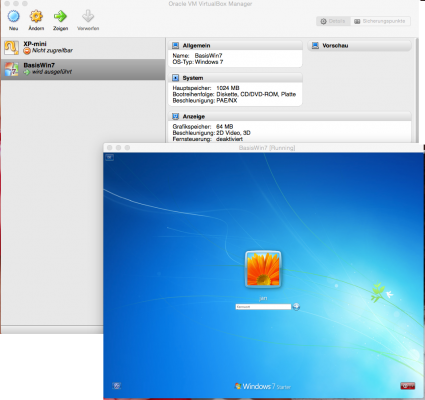Click the 'Nicht zugreifbar' status text
This screenshot has height=400, width=425.
click(52, 51)
